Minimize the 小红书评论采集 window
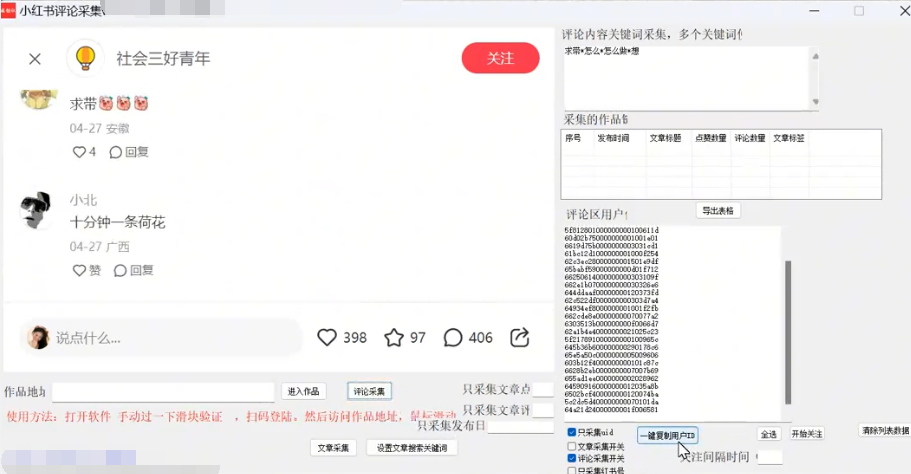The image size is (911, 474). 815,10
